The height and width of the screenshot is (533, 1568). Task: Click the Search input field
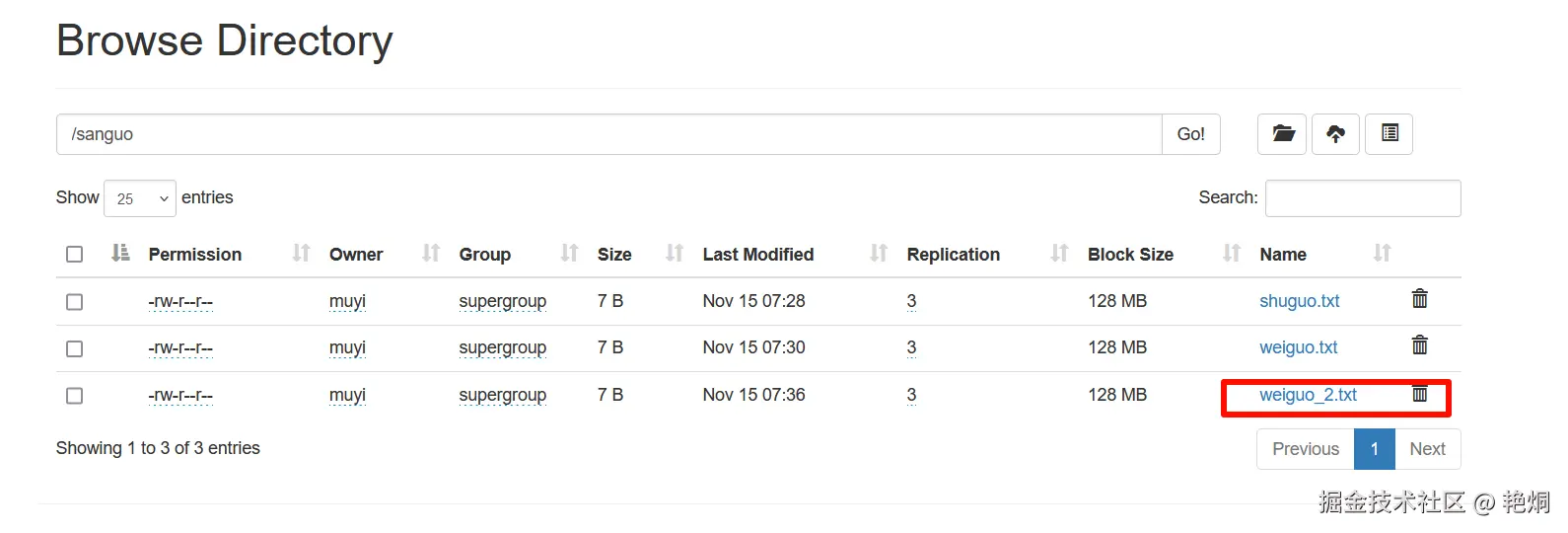[1362, 198]
